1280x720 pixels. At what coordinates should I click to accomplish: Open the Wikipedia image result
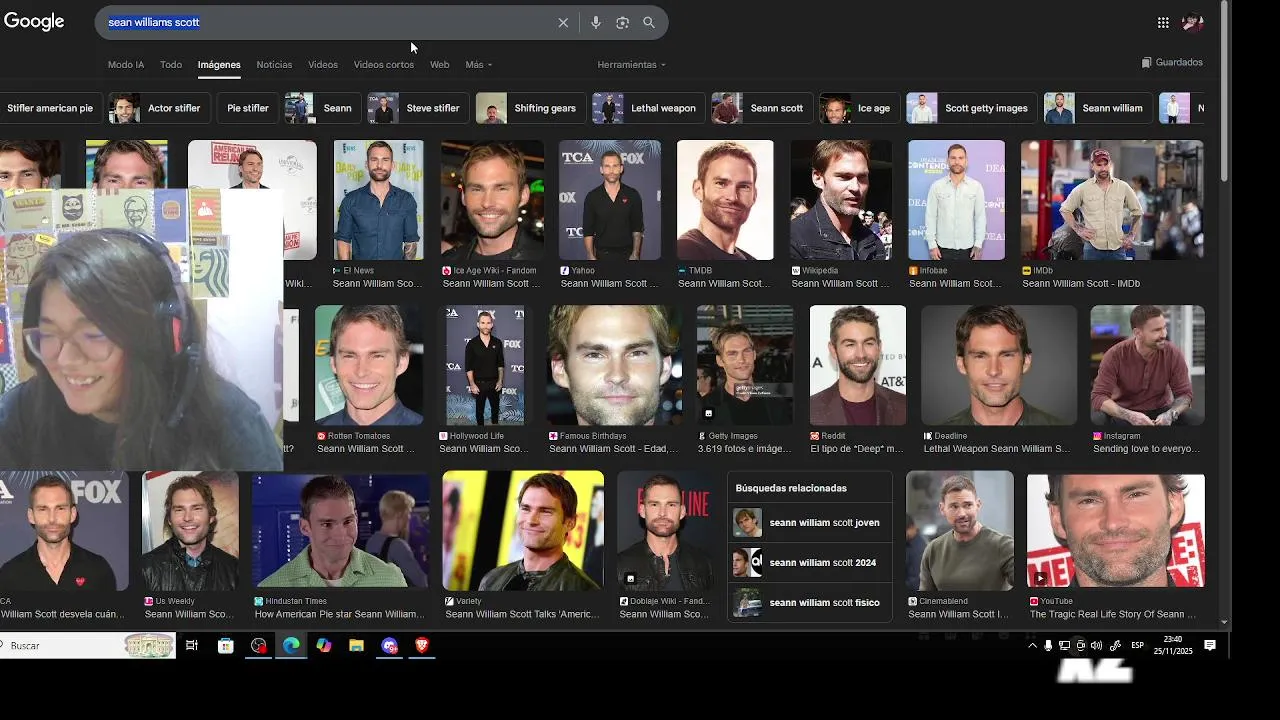pos(841,200)
